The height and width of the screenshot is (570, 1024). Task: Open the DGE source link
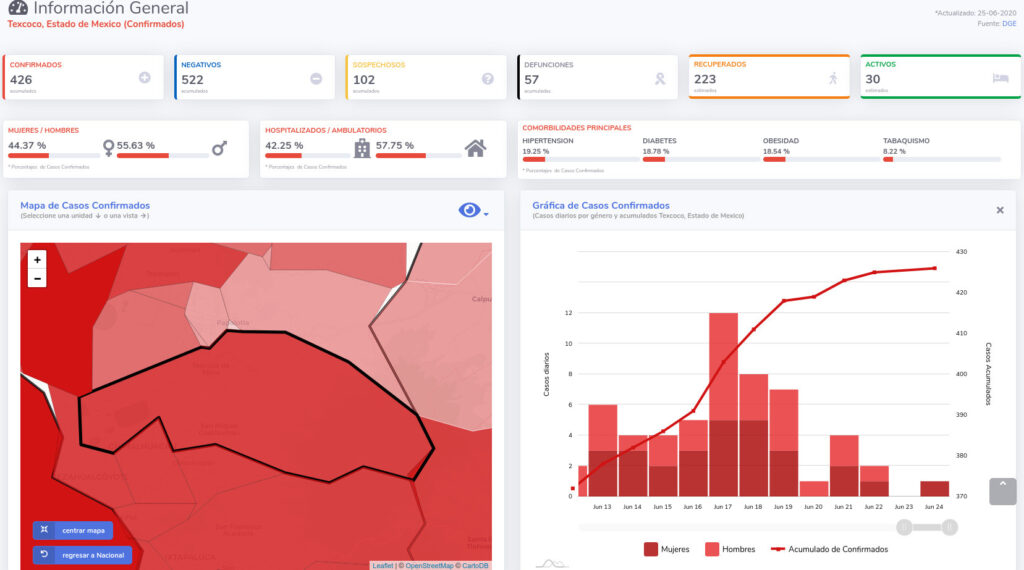pos(1009,23)
